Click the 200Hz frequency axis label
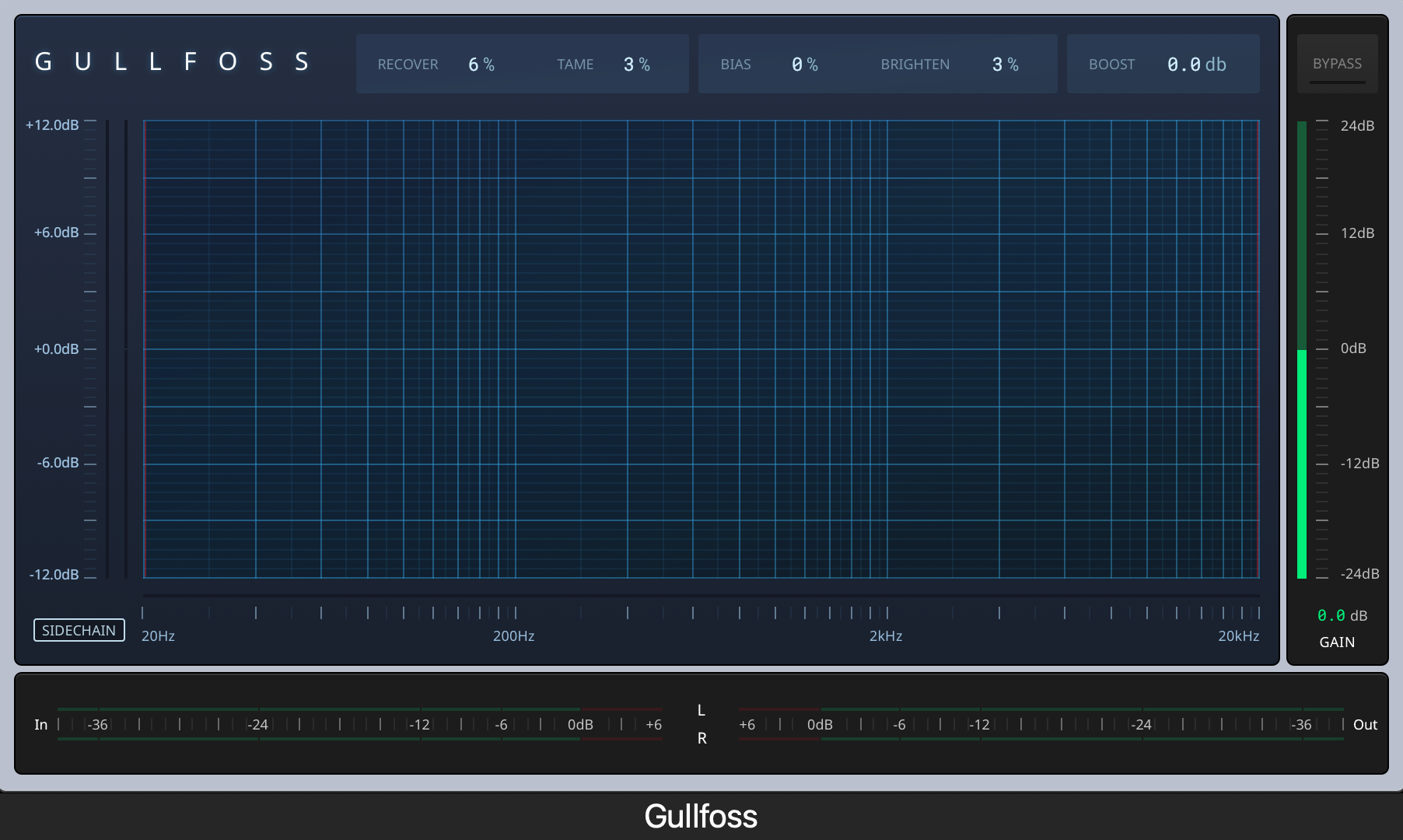 point(513,636)
